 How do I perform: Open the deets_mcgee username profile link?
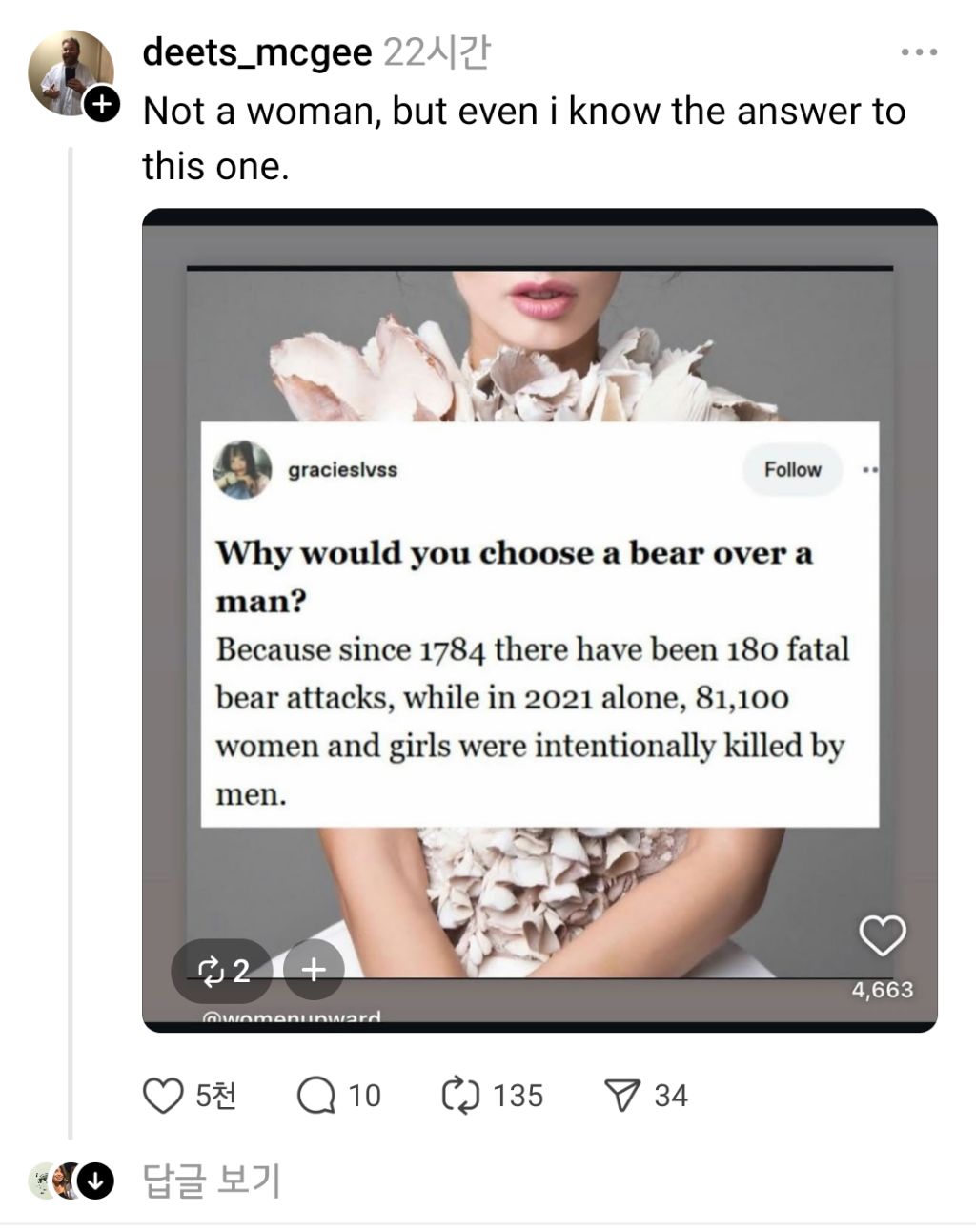click(256, 52)
